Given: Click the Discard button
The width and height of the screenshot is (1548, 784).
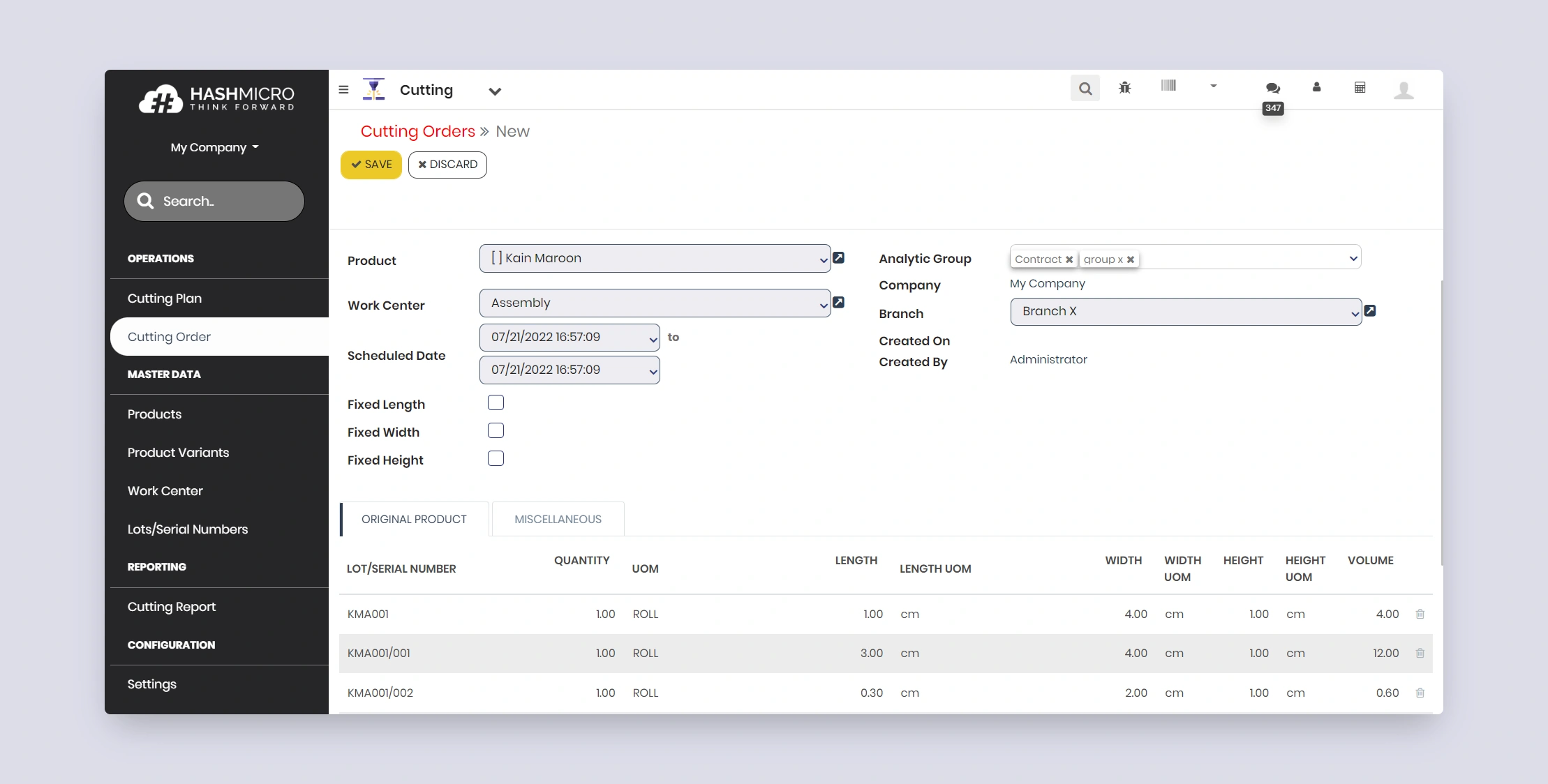Looking at the screenshot, I should (x=447, y=165).
